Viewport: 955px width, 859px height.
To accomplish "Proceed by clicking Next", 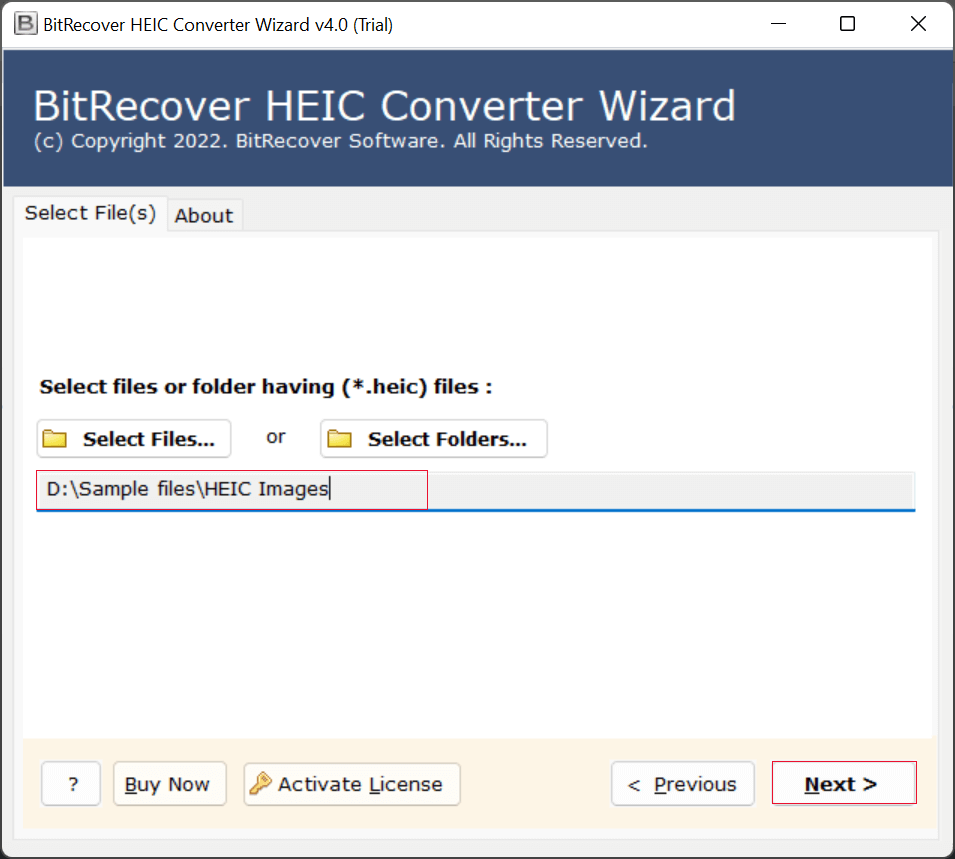I will (843, 784).
